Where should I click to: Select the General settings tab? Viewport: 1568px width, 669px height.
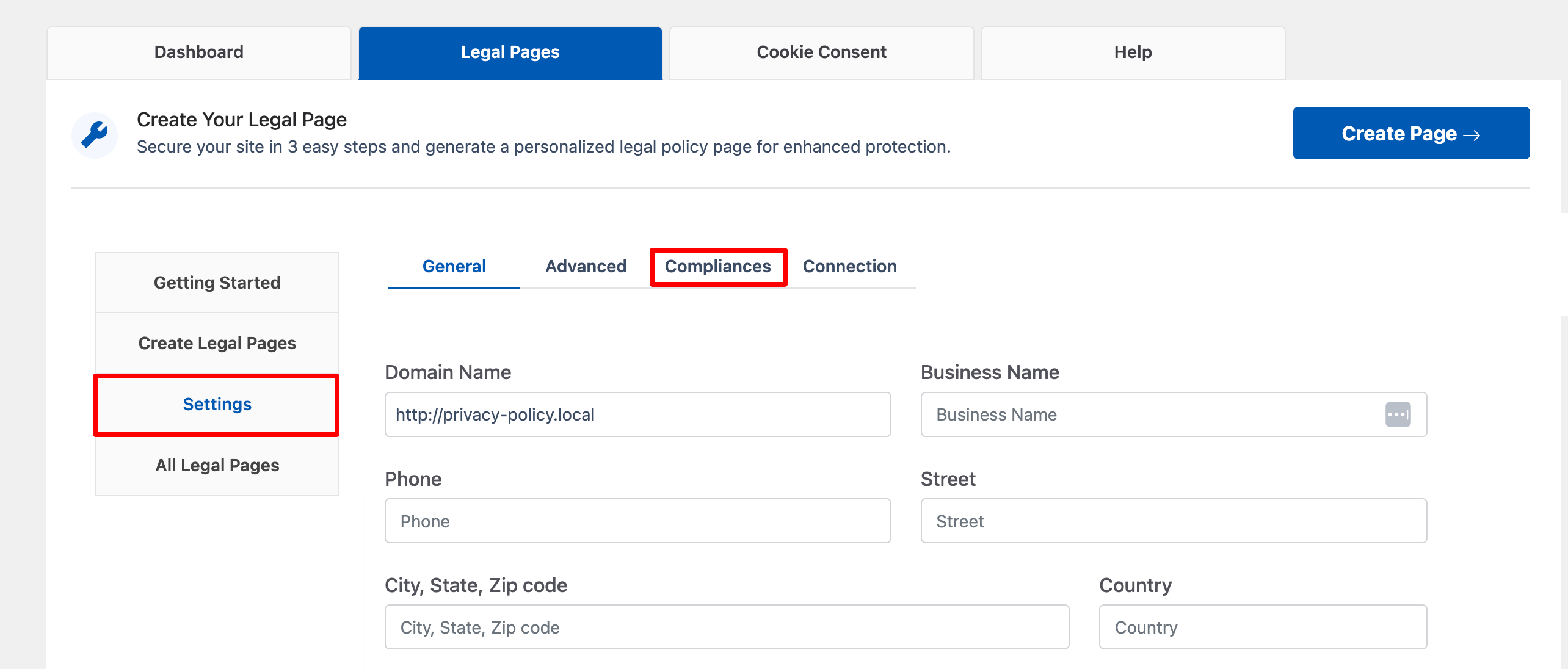click(454, 266)
